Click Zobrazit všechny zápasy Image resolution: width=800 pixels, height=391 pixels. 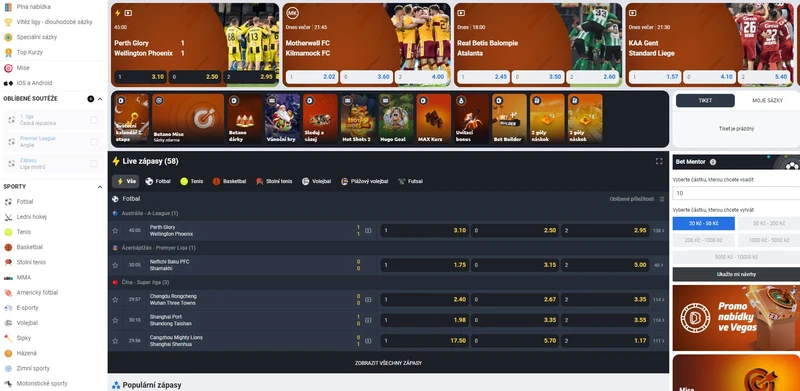click(x=388, y=363)
